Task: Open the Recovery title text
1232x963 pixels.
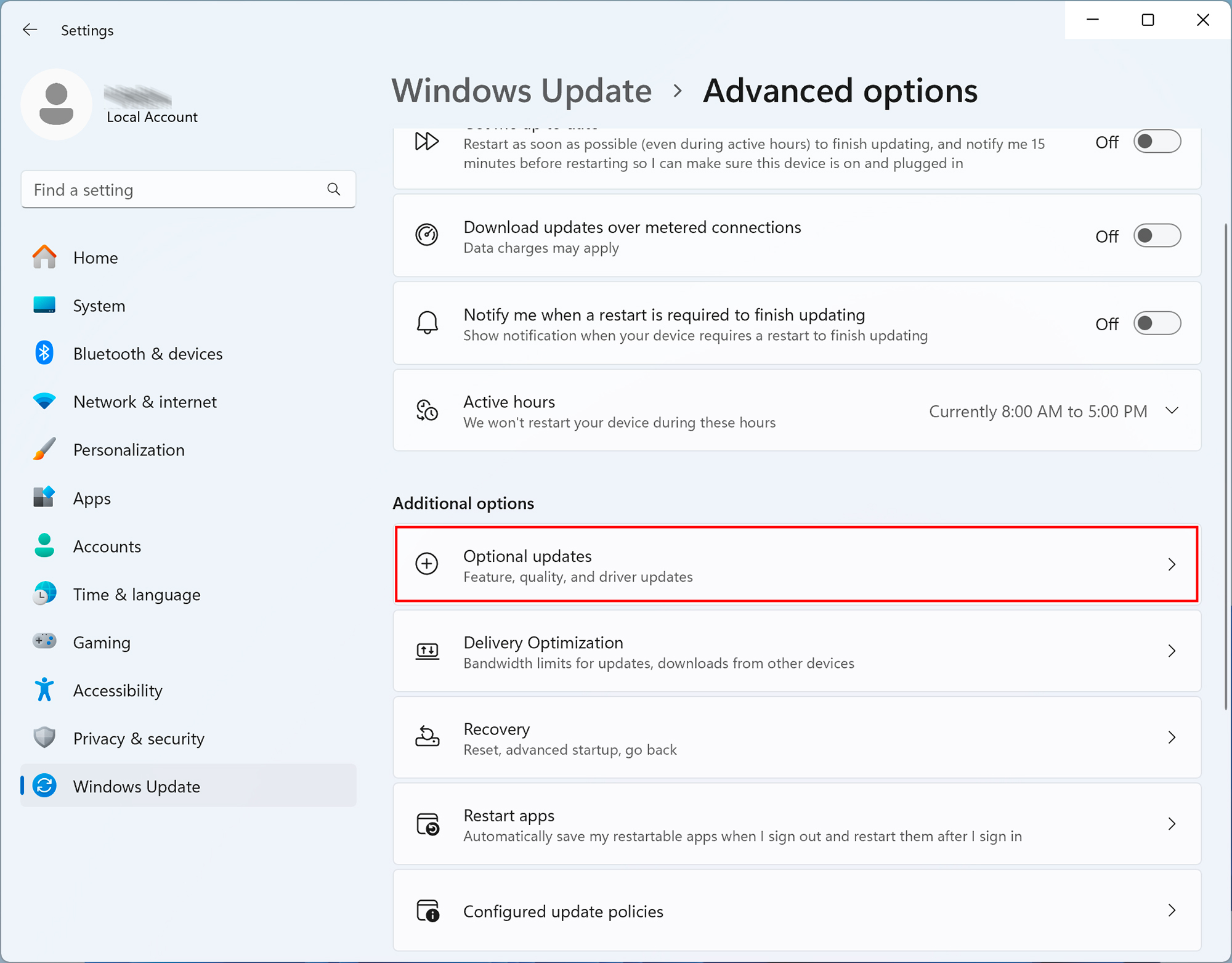Action: (496, 729)
